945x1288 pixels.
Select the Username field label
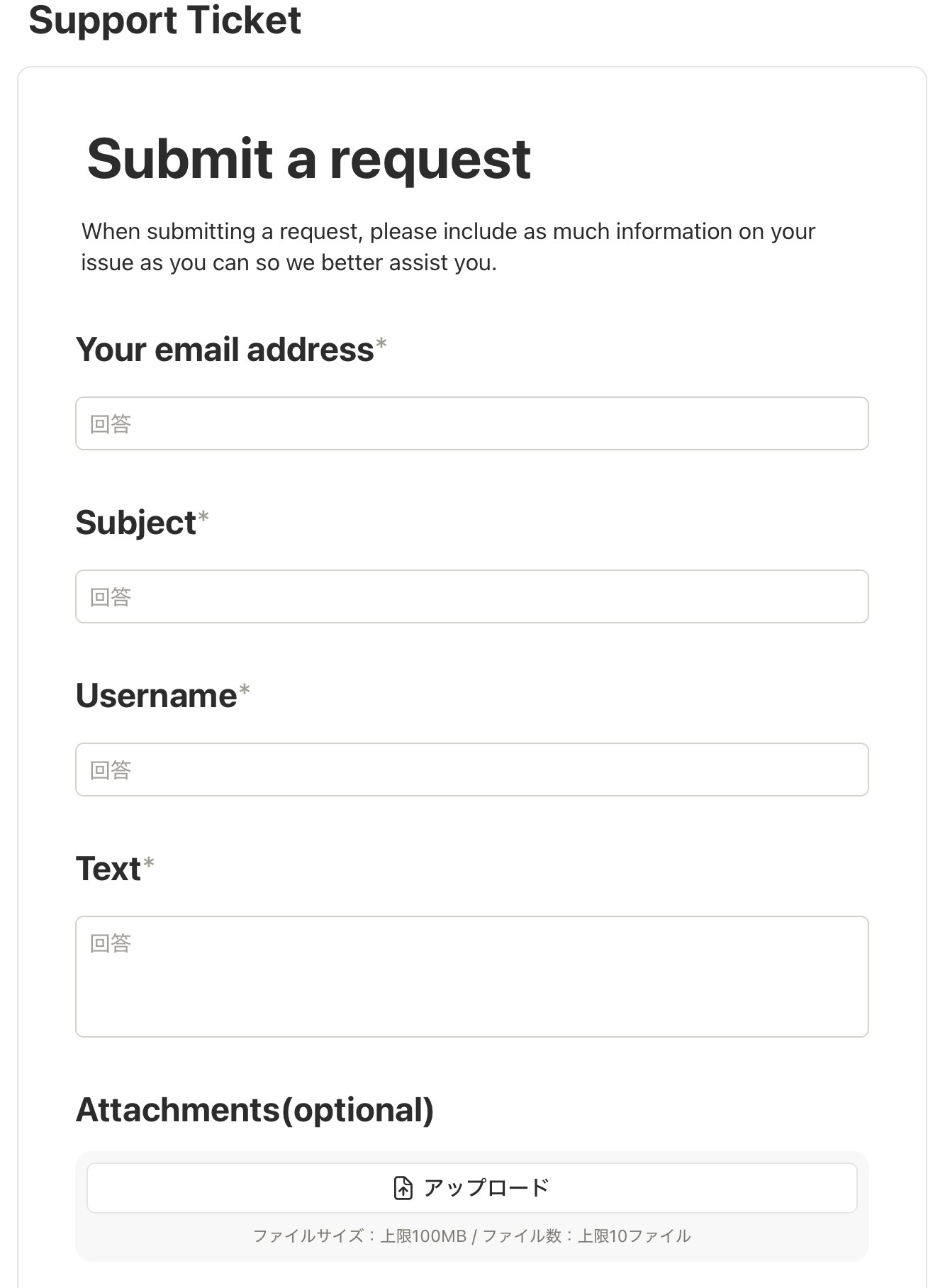tap(156, 696)
